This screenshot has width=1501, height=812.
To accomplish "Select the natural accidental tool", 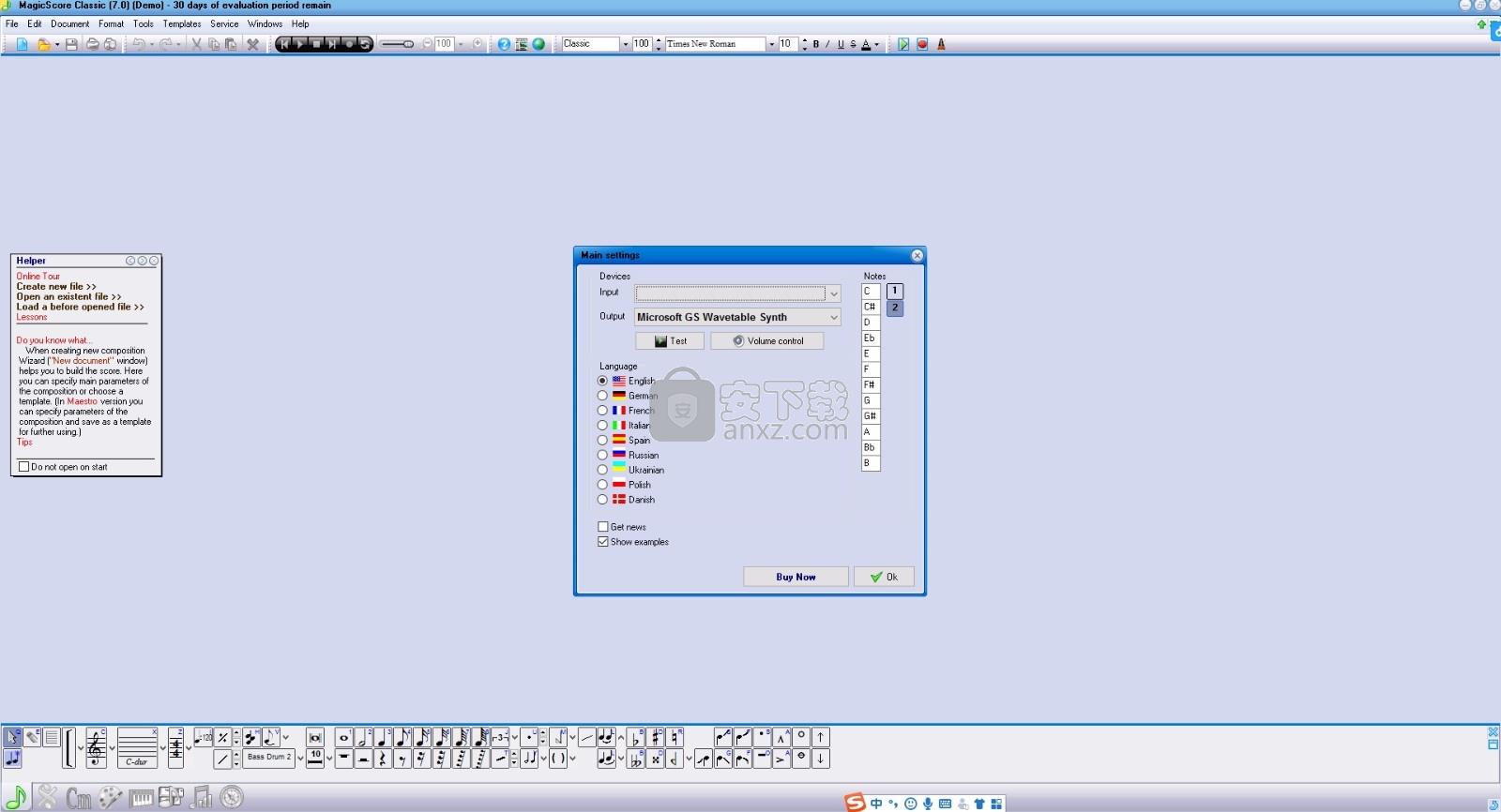I will coord(675,738).
